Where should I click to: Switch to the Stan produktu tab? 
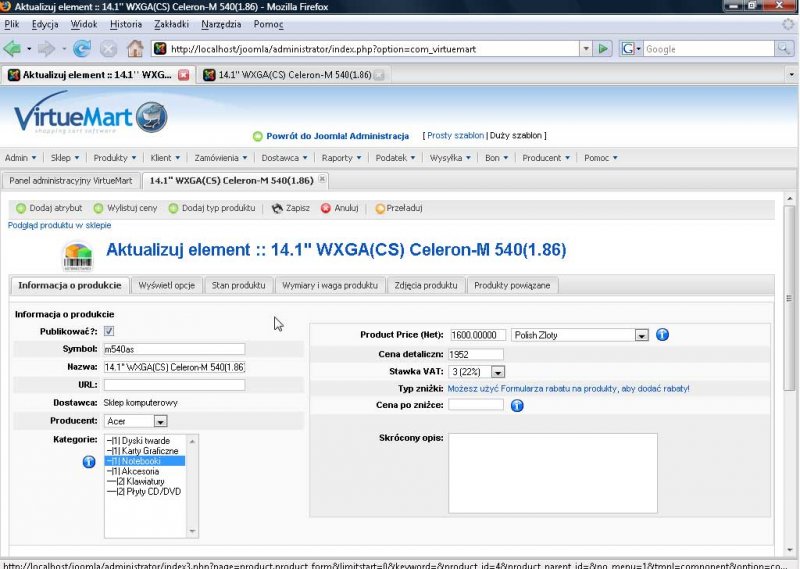click(238, 285)
